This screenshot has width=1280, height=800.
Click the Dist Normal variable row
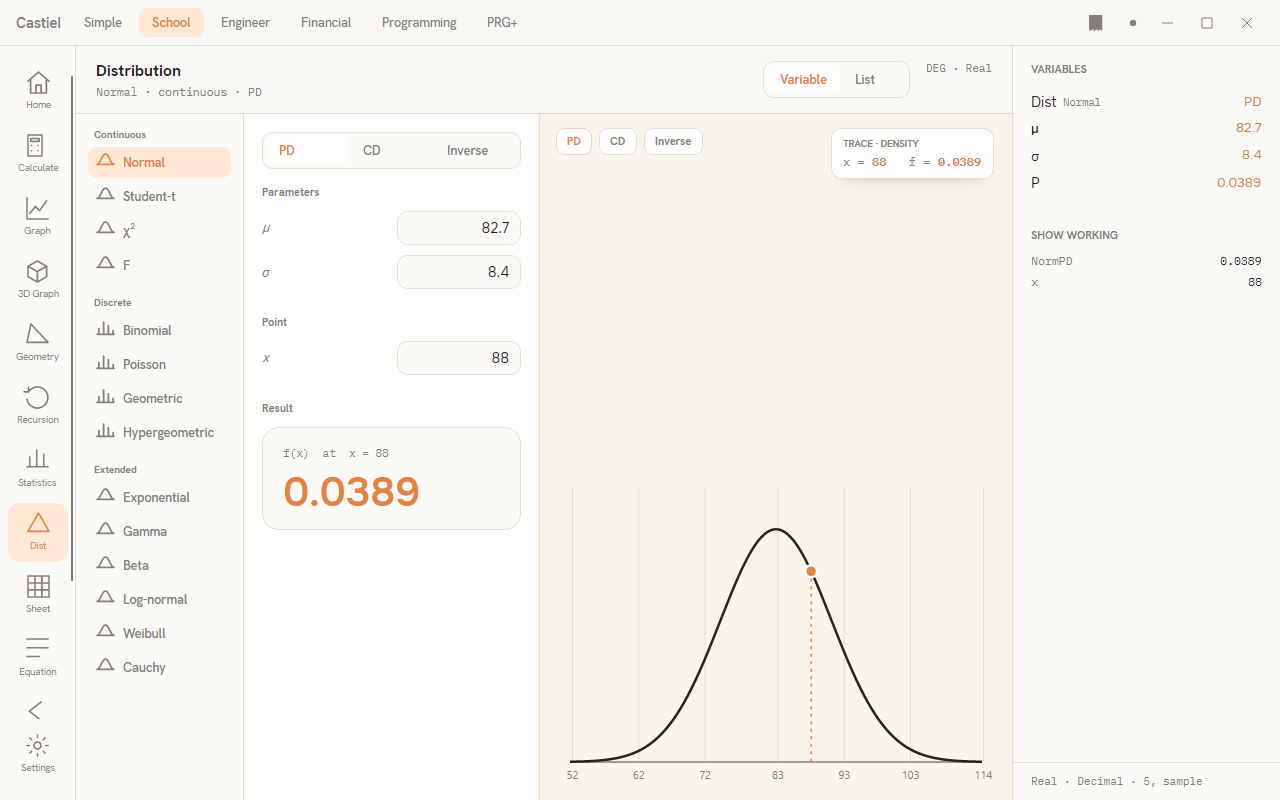[1146, 102]
